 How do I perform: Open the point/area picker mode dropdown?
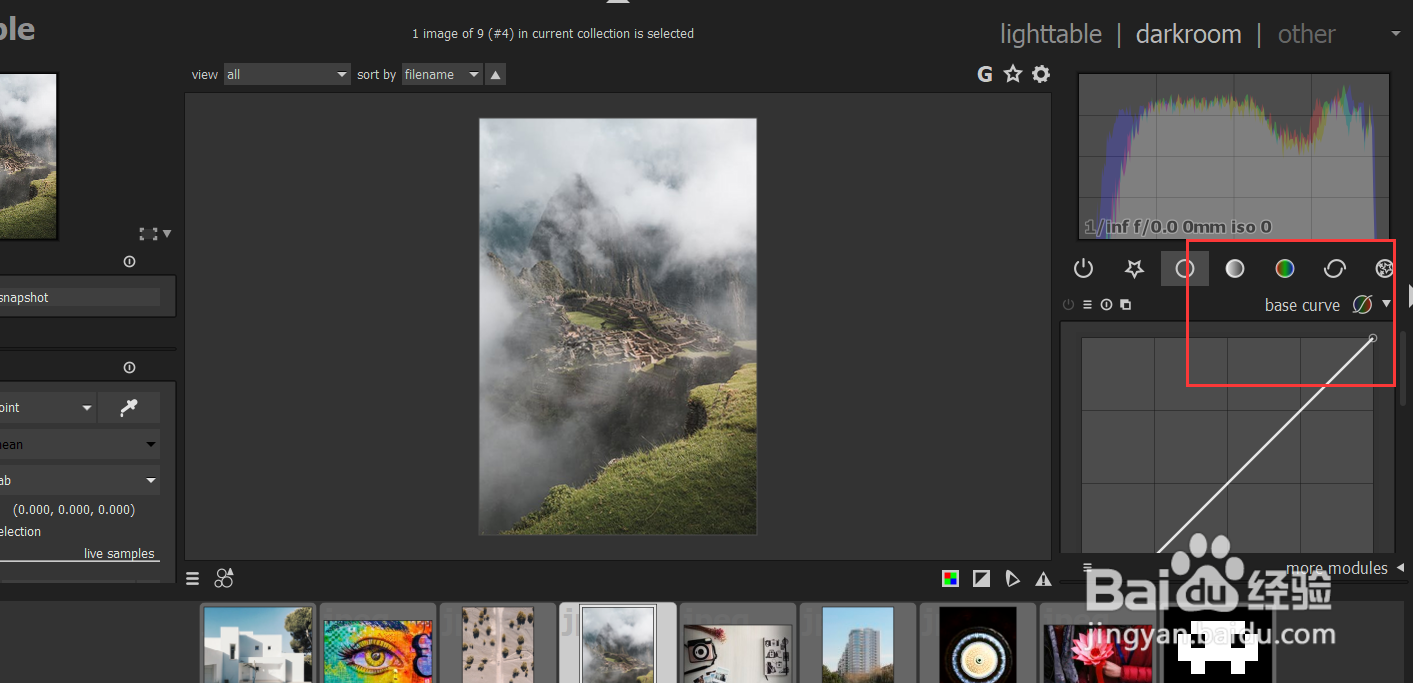tap(48, 408)
